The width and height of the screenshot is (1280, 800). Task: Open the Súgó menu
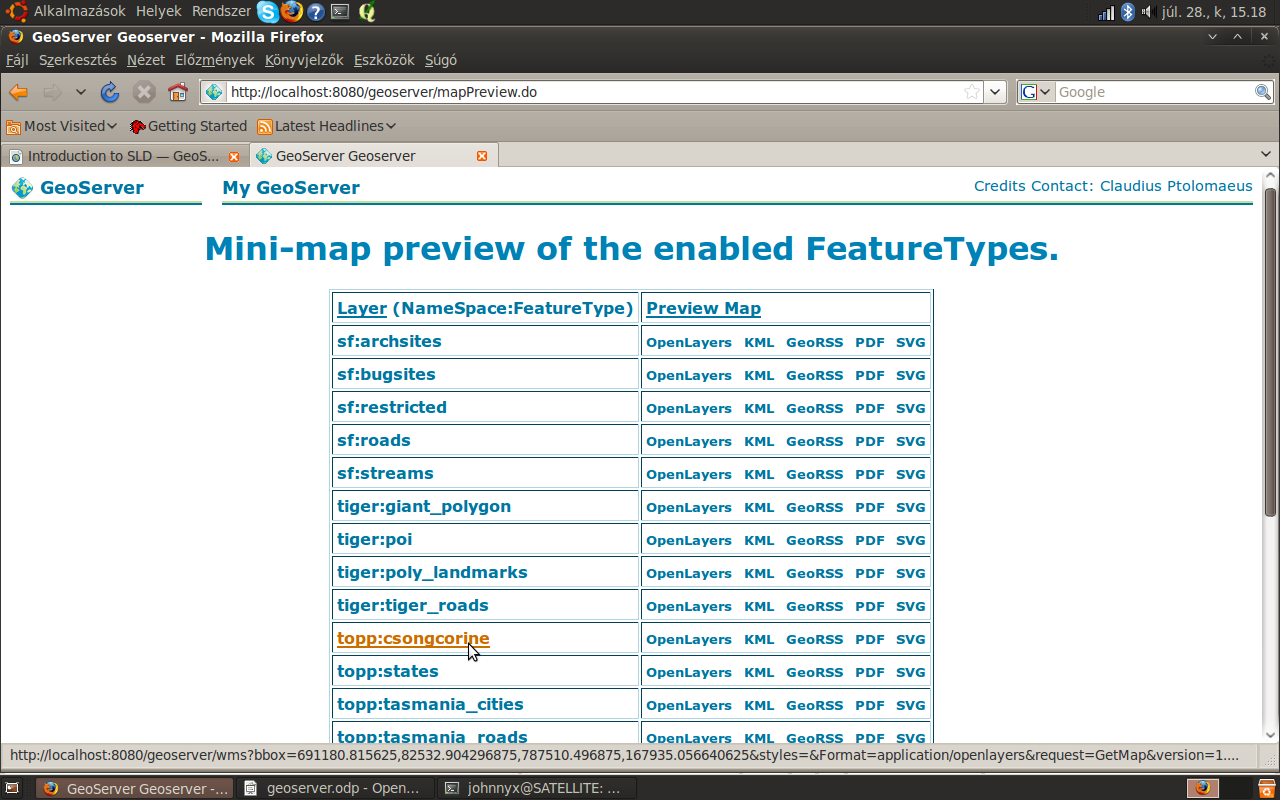(x=441, y=60)
